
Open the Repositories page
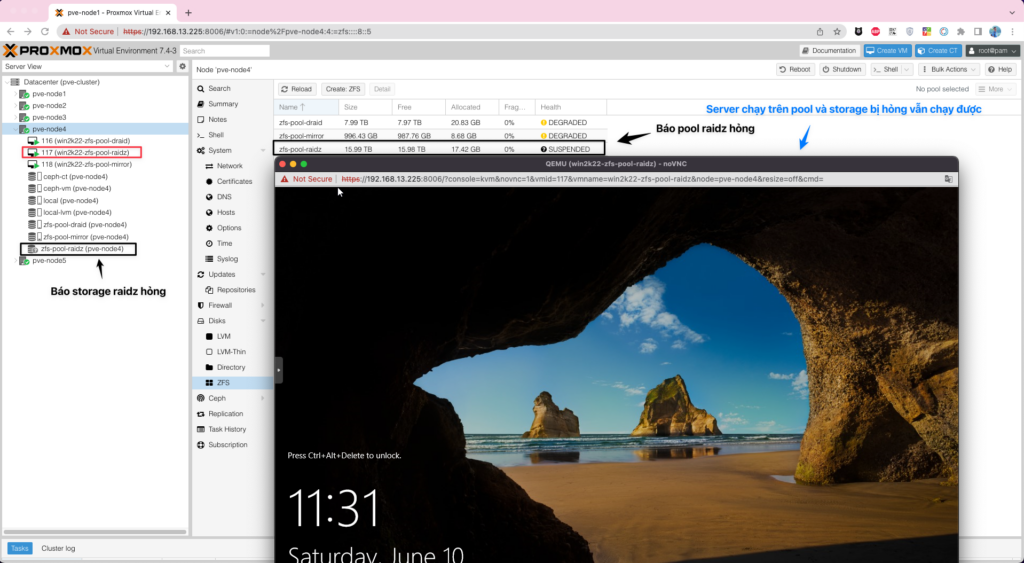236,290
